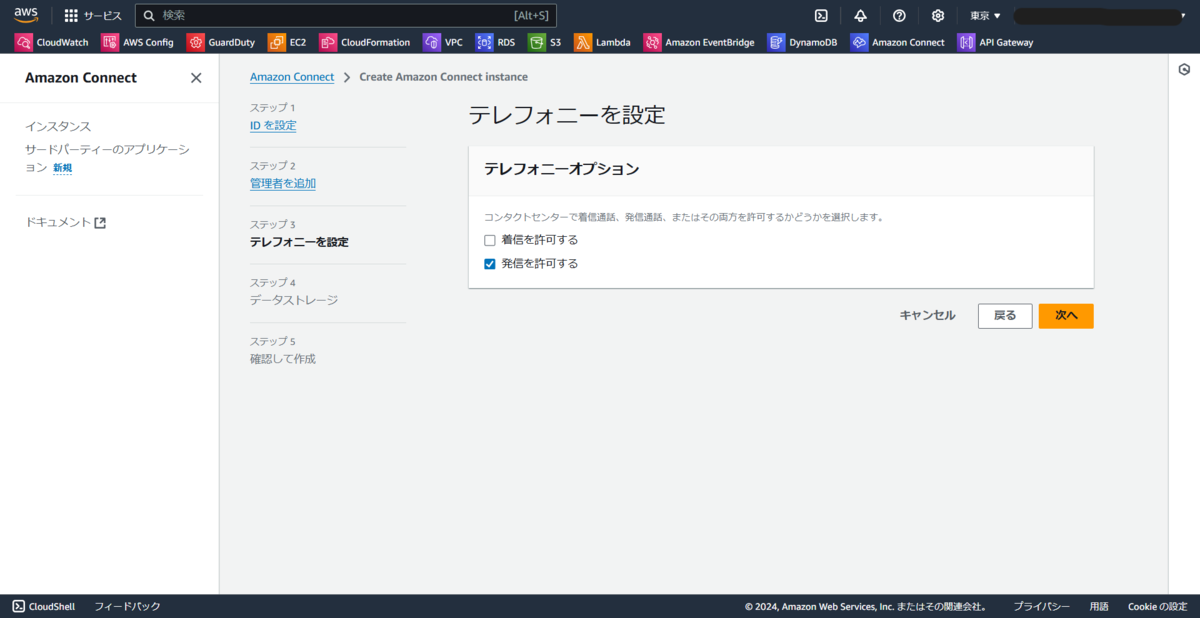Open the services grid menu icon

pyautogui.click(x=71, y=16)
